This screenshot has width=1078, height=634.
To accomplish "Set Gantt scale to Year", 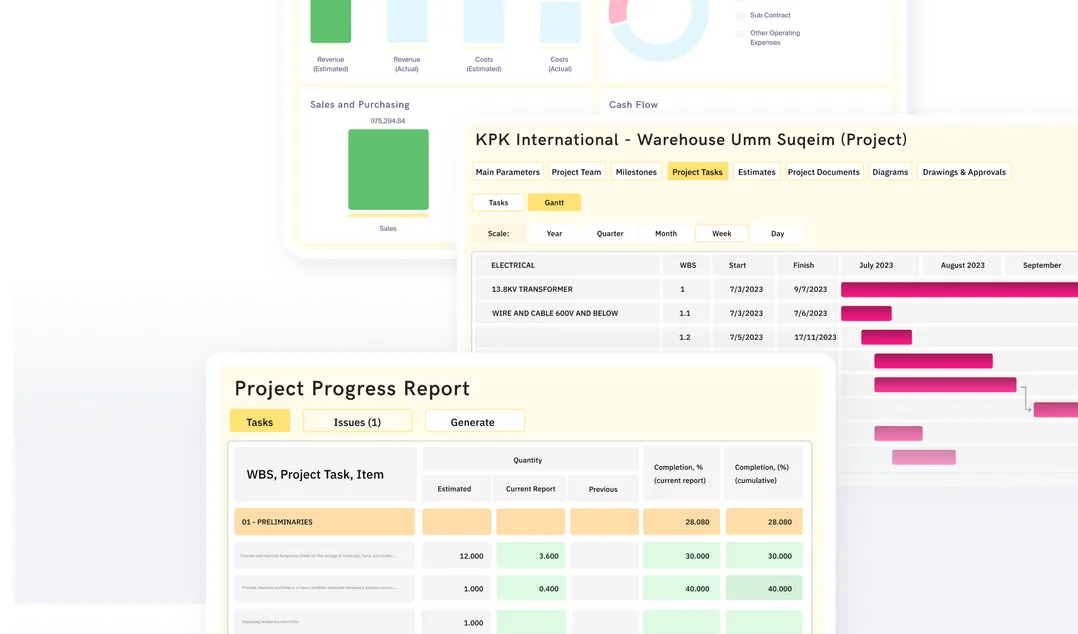I will (x=554, y=234).
